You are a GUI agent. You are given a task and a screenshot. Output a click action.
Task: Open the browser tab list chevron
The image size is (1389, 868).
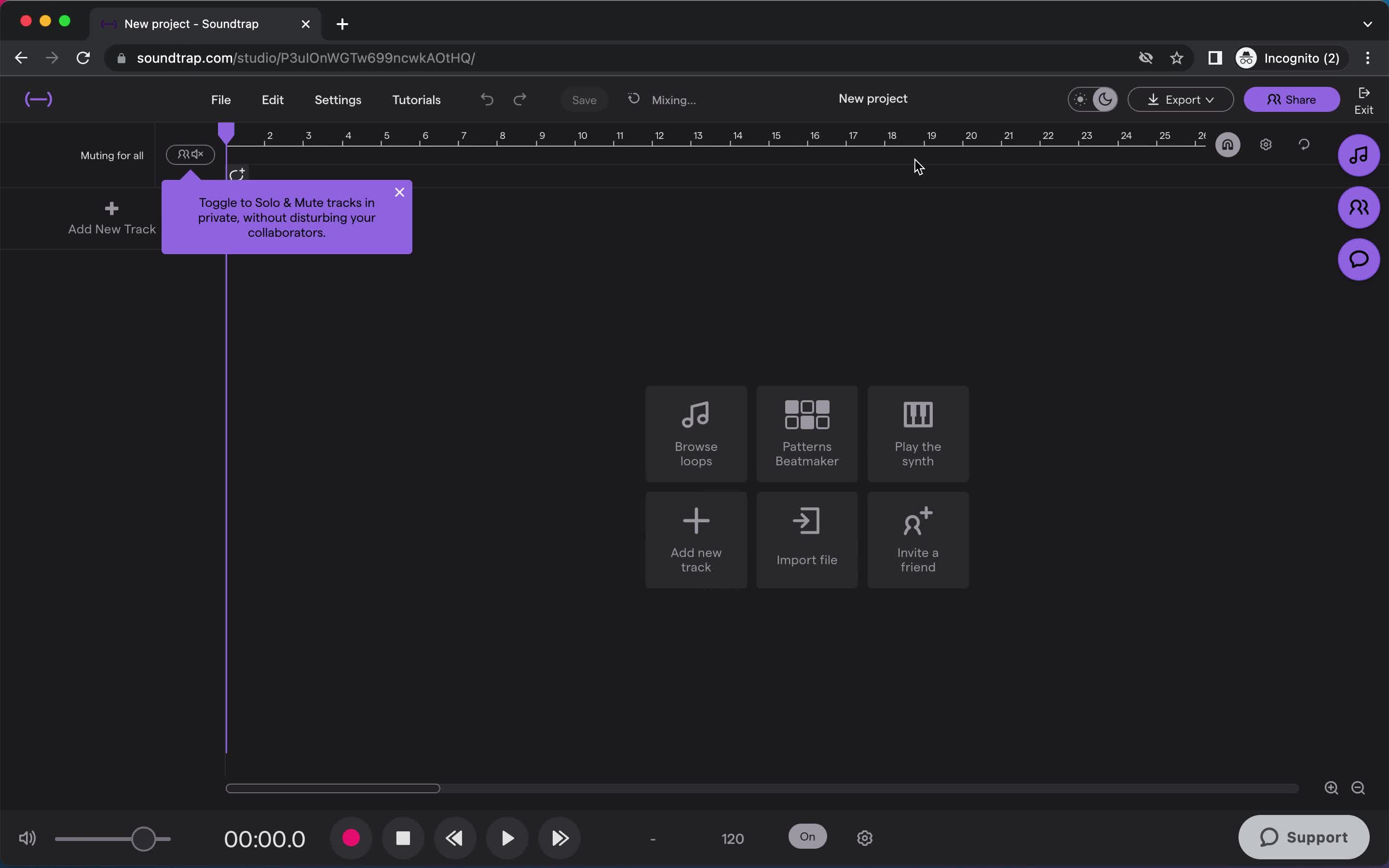pyautogui.click(x=1367, y=24)
